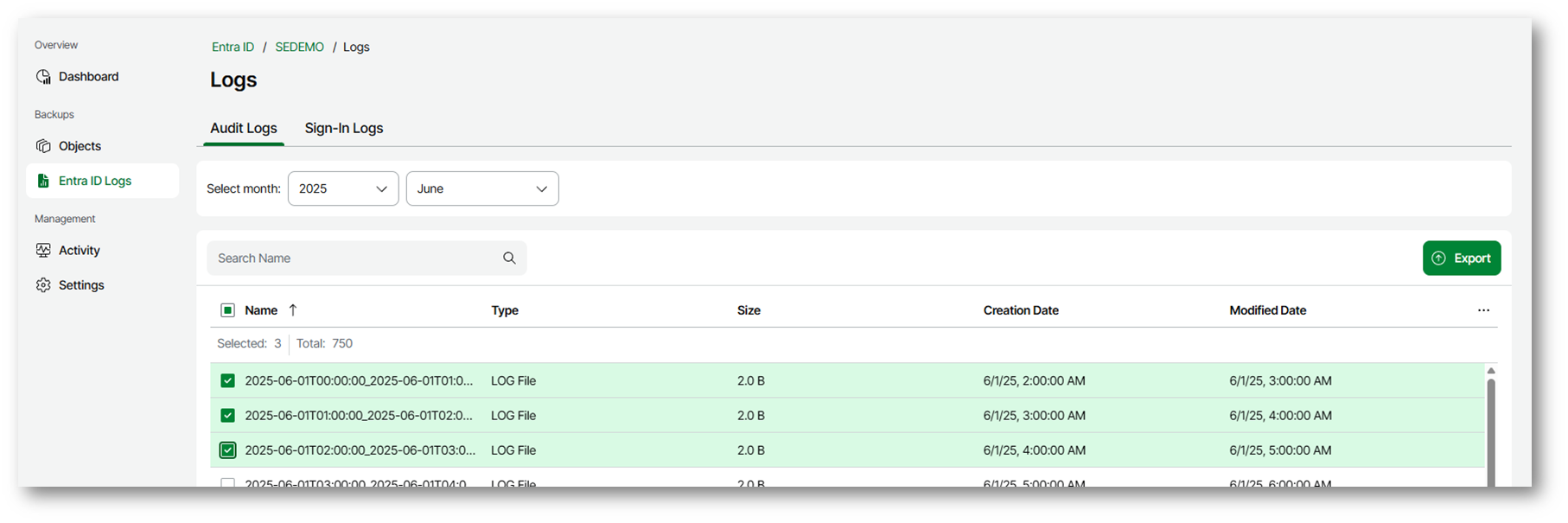
Task: Uncheck the 2025-06-01T00:00:00 log file row
Action: (227, 380)
